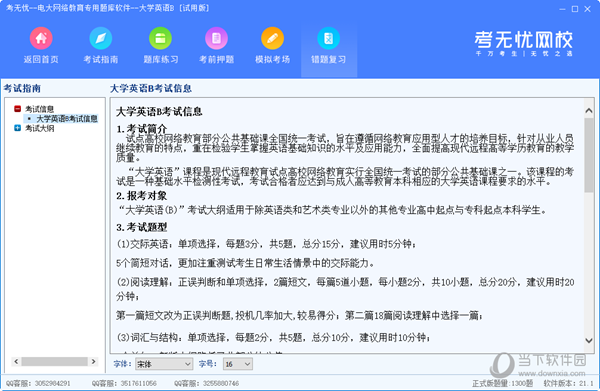The image size is (600, 391).
Task: Close the application window
Action: click(587, 9)
